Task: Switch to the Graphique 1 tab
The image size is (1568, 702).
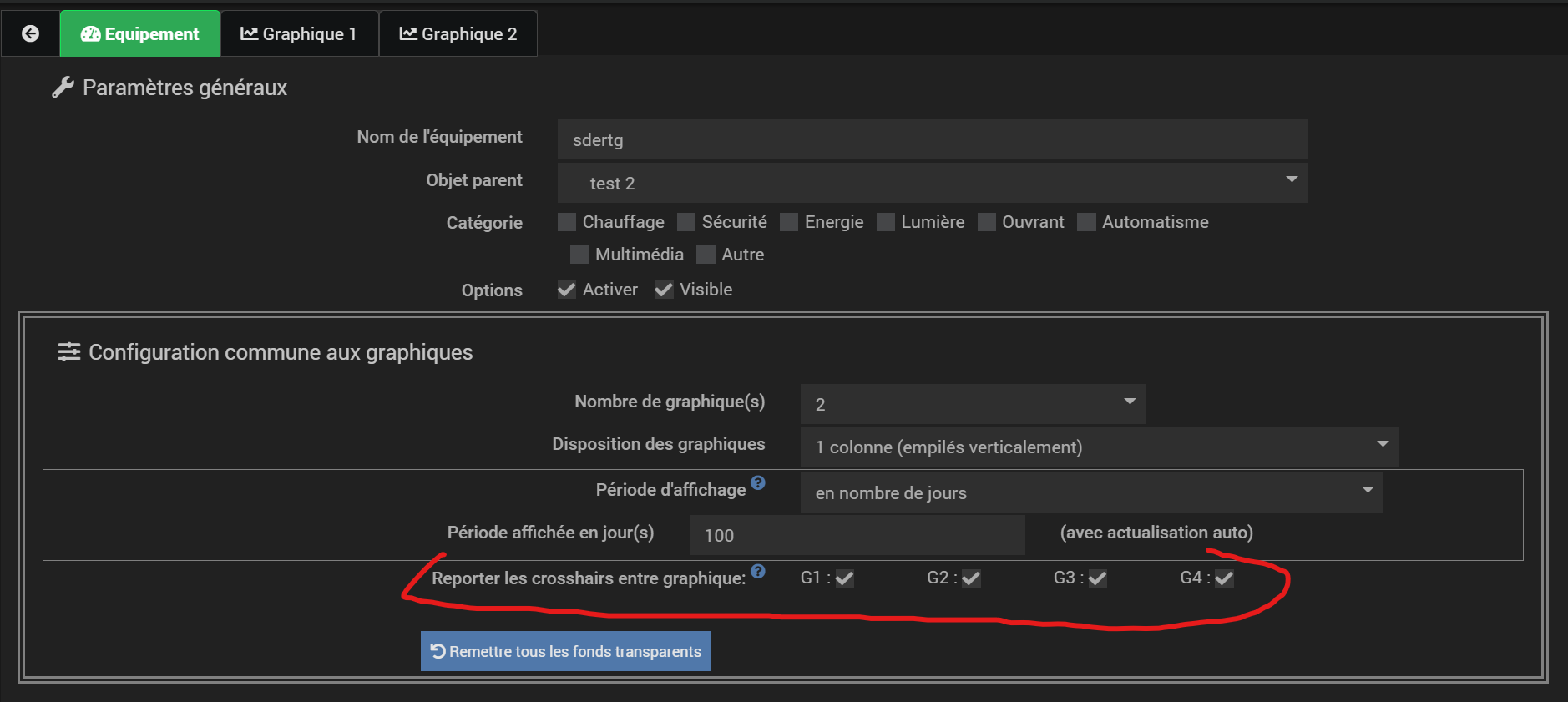Action: tap(299, 33)
